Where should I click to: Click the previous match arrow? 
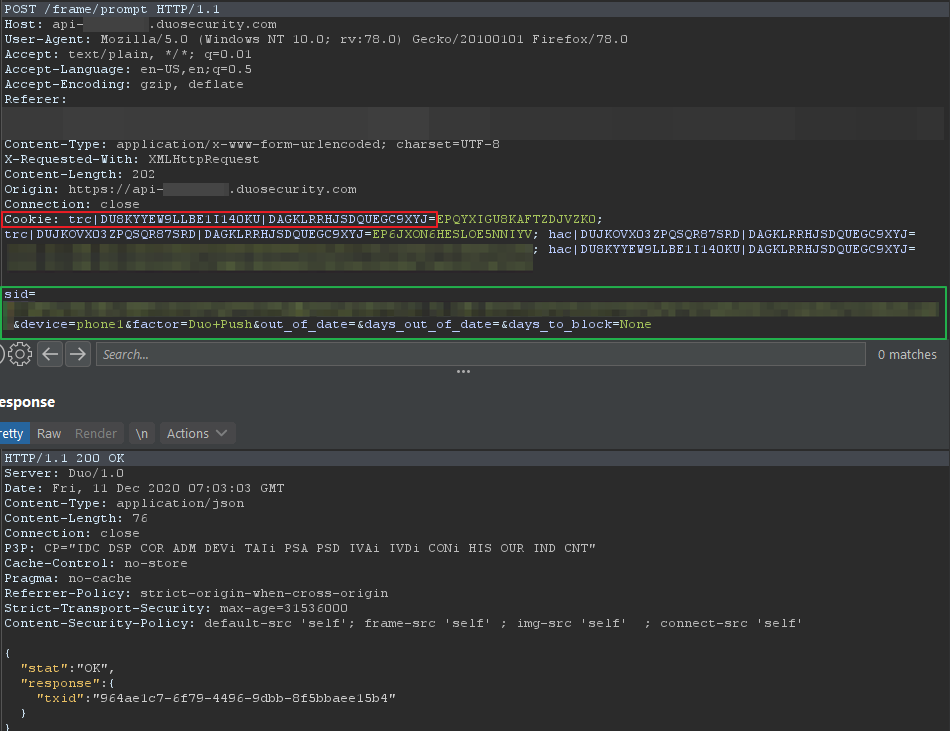click(x=51, y=354)
